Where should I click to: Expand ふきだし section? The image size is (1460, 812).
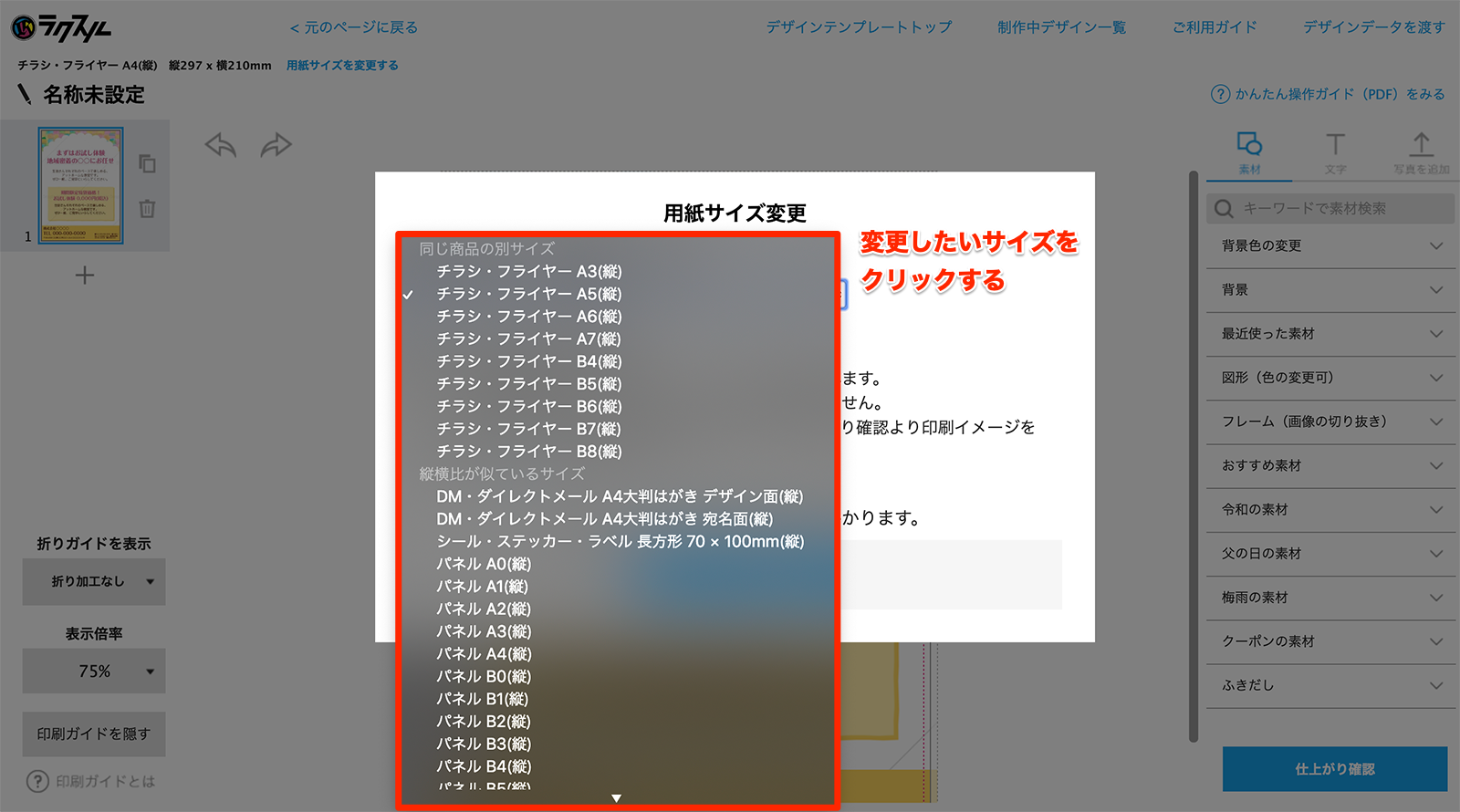(1330, 685)
